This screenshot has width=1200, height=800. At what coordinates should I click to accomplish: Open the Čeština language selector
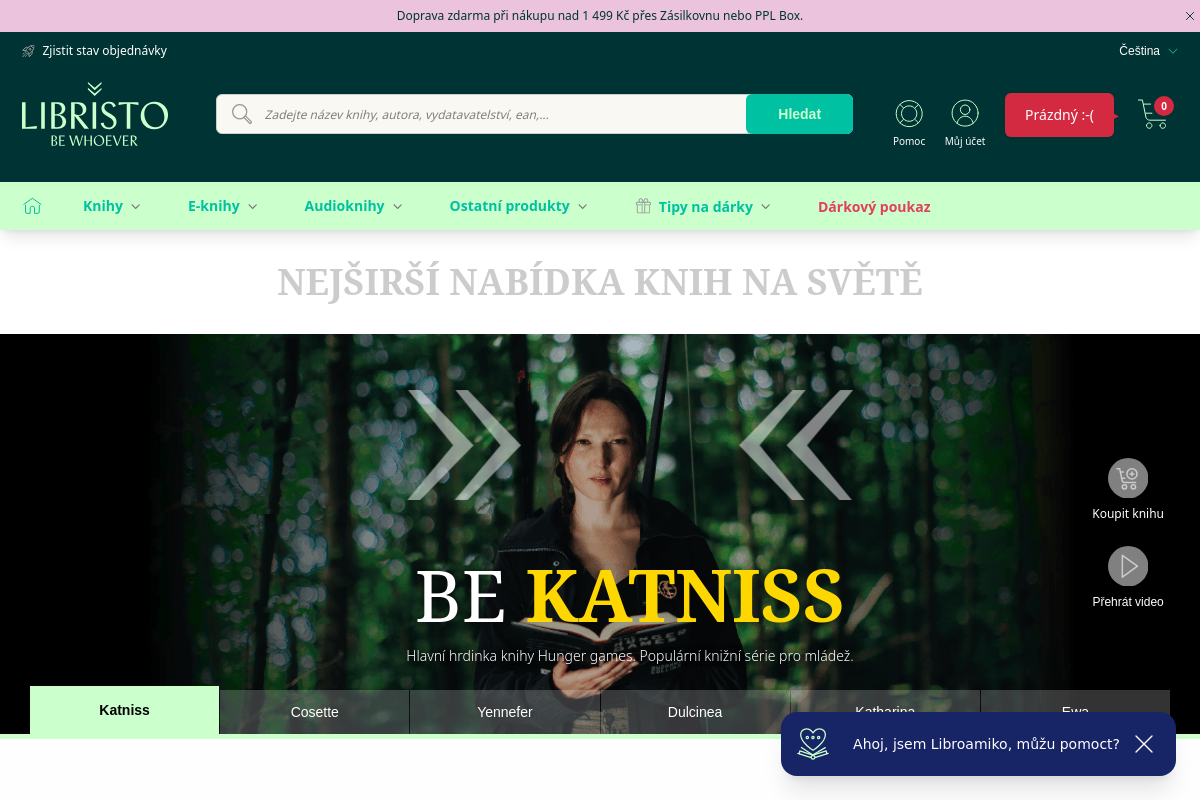tap(1148, 51)
